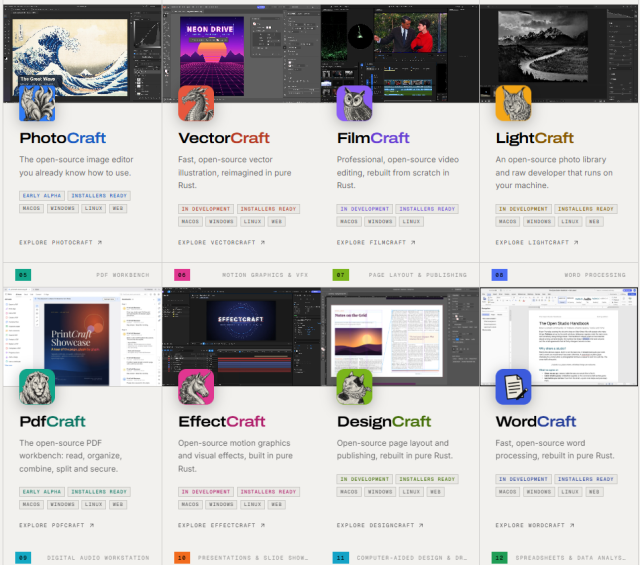
Task: Click the Linux tag under EffectCraft
Action: tap(252, 505)
